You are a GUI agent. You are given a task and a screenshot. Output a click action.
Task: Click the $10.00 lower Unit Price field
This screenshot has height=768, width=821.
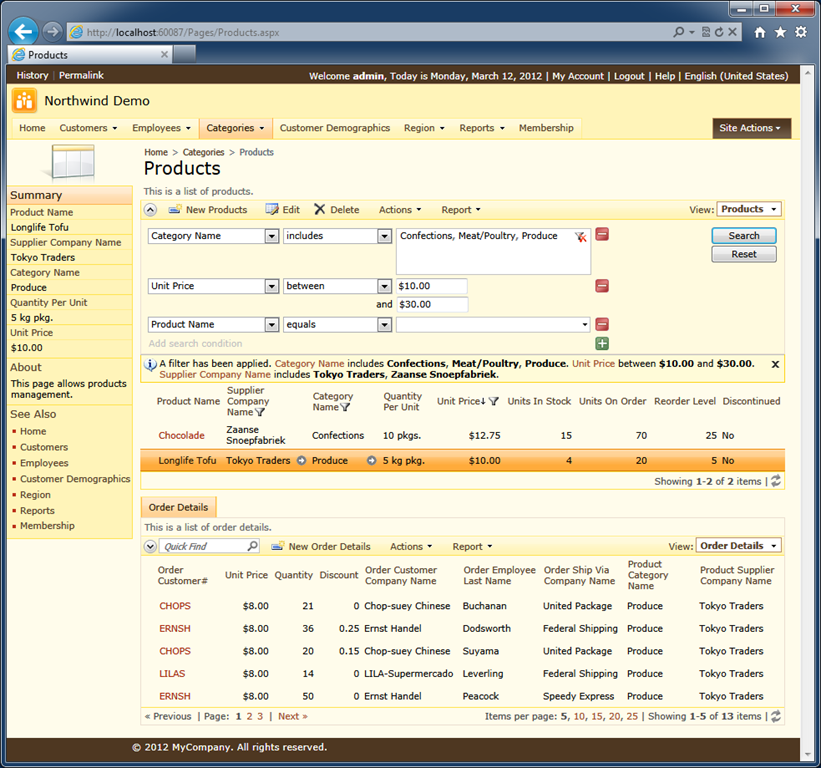(x=431, y=286)
